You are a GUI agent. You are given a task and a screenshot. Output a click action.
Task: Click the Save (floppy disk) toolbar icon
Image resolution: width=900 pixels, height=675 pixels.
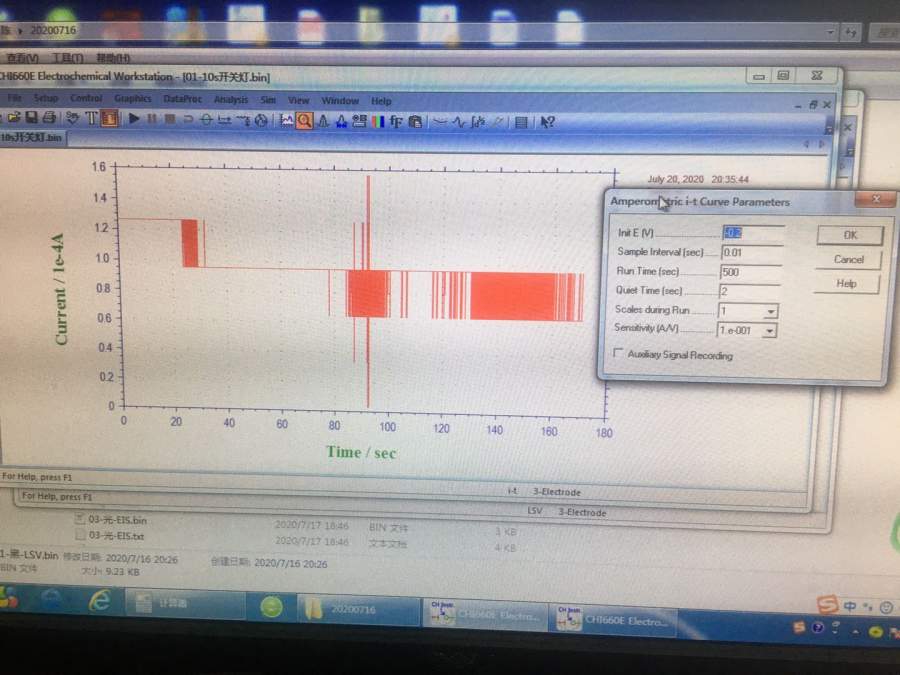pos(32,118)
